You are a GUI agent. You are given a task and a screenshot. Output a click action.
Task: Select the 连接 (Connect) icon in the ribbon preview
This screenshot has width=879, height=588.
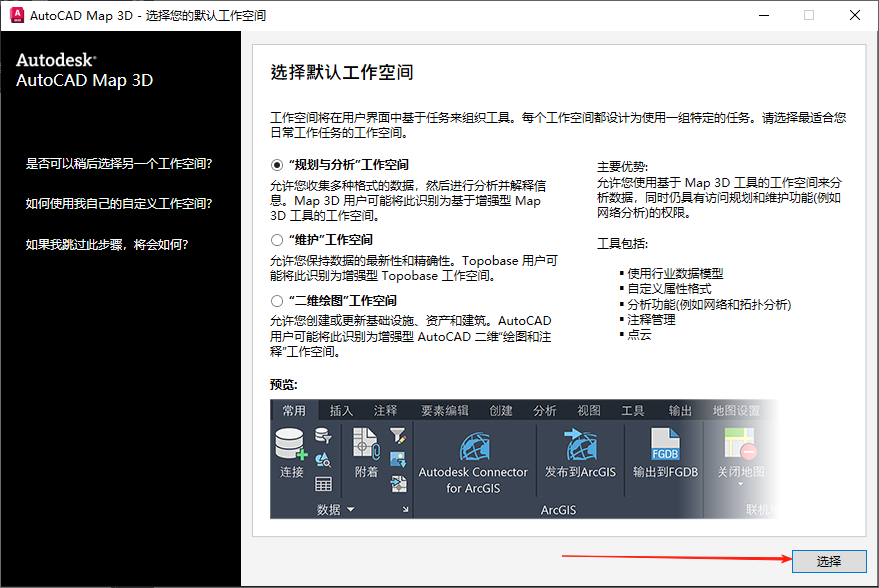pyautogui.click(x=289, y=443)
